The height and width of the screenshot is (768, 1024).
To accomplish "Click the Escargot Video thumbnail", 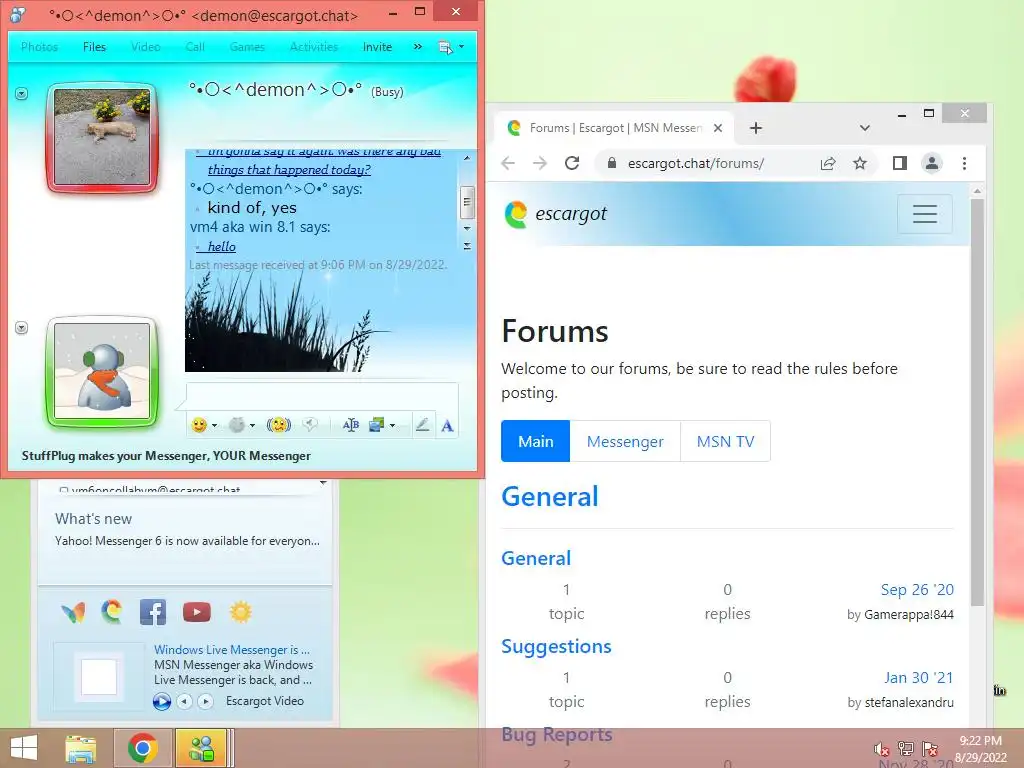I will tap(99, 677).
